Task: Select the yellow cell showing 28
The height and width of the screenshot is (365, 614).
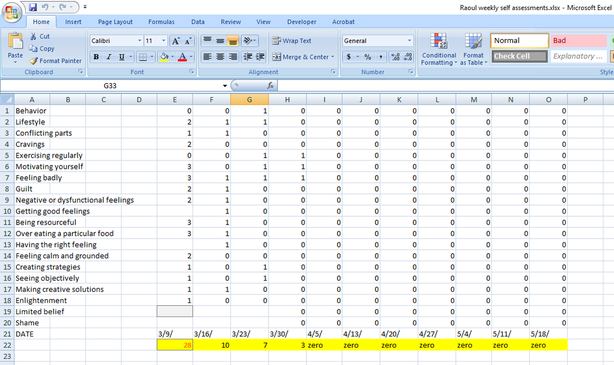Action: (175, 345)
